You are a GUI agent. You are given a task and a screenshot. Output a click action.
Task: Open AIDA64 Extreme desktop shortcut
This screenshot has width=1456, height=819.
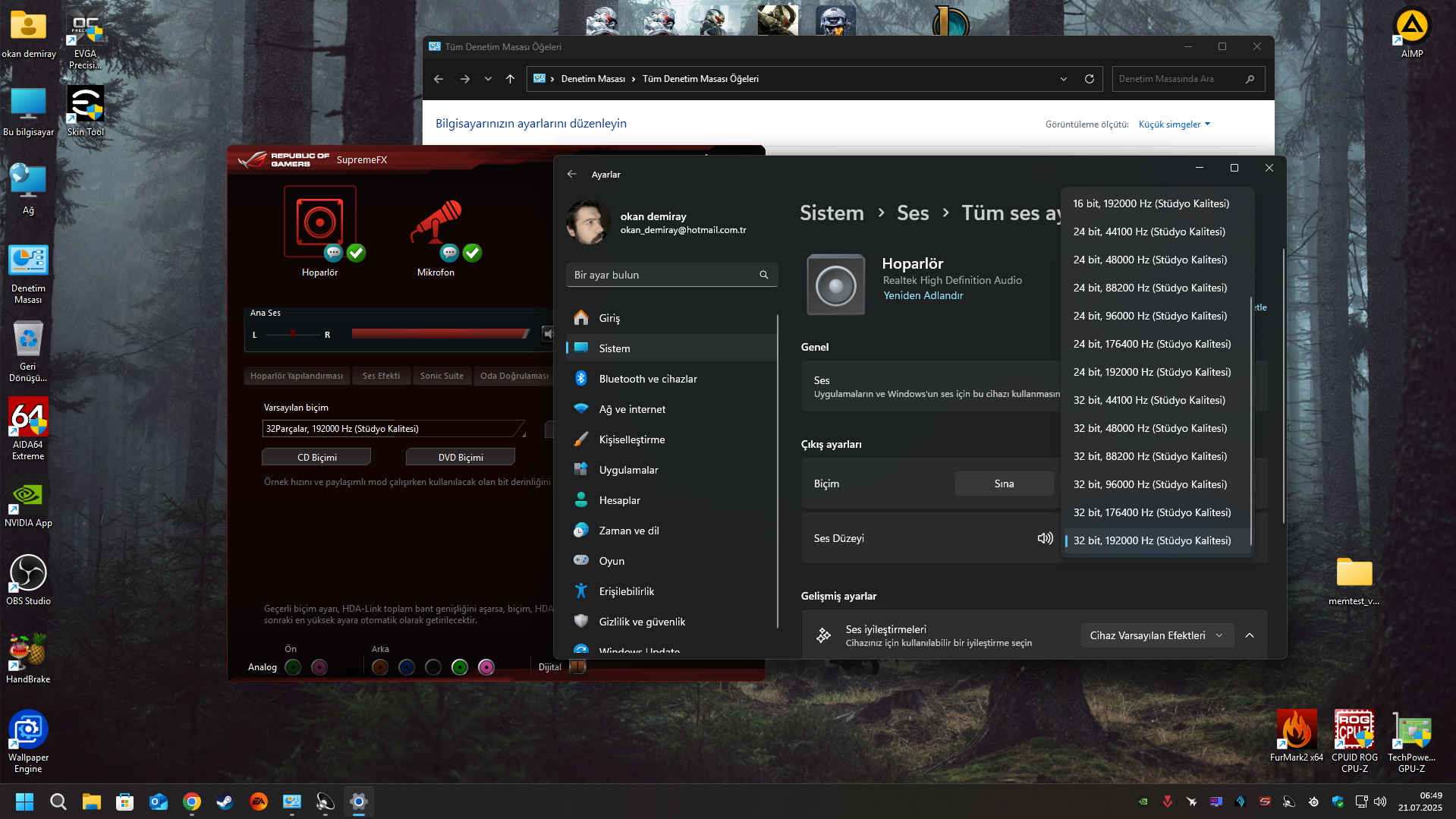[x=28, y=430]
